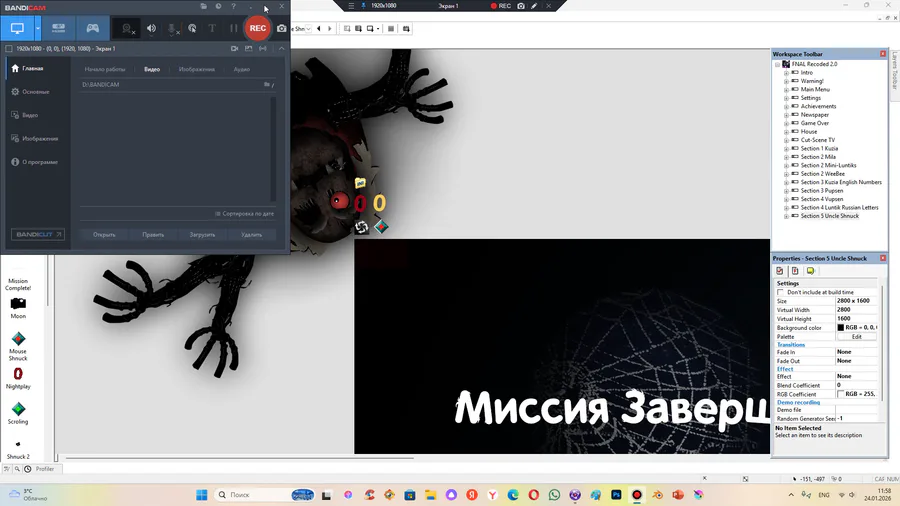The width and height of the screenshot is (900, 506).
Task: Click Palette Edit button
Action: pos(856,337)
